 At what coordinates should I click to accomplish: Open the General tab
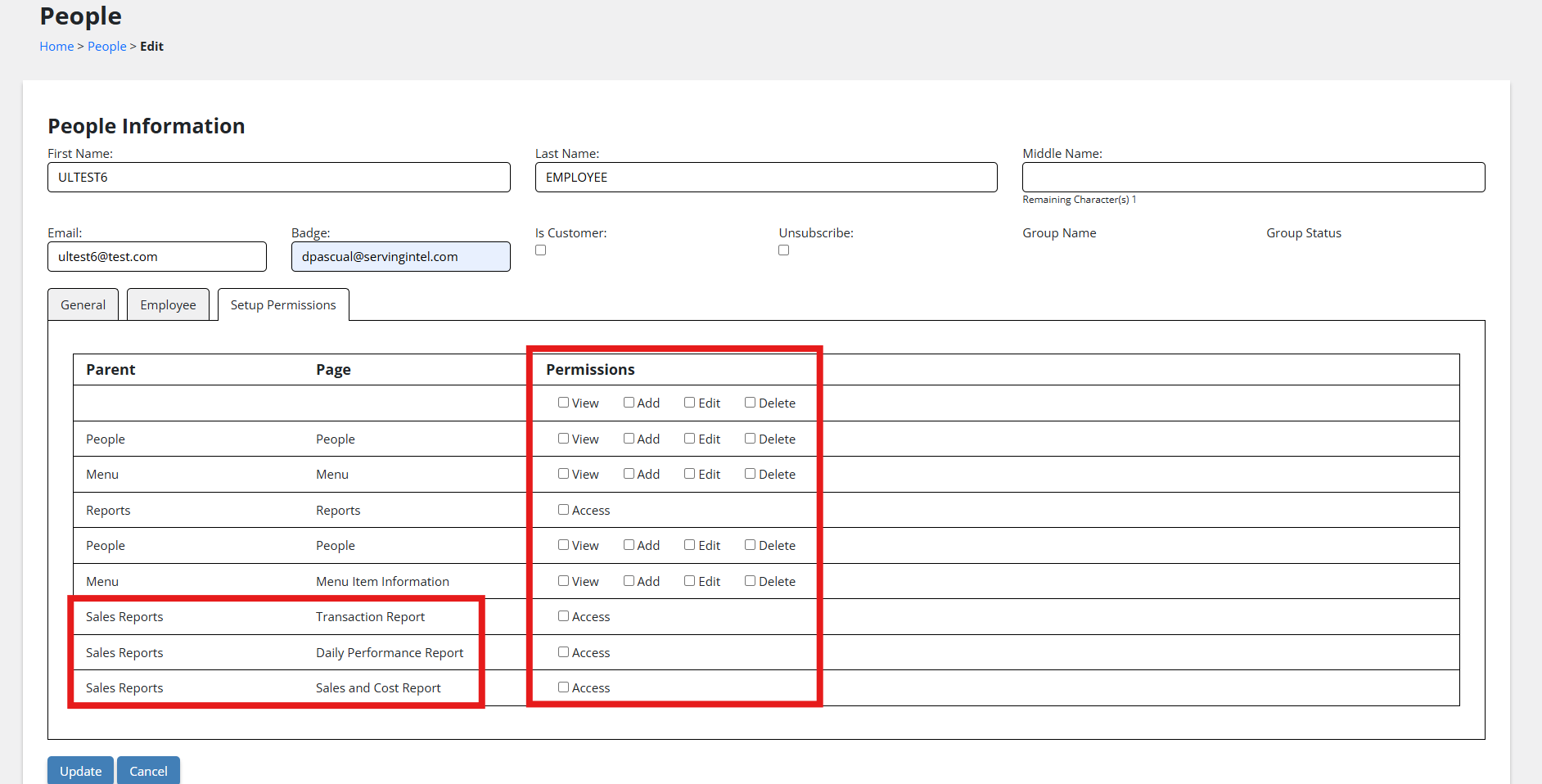(x=83, y=304)
